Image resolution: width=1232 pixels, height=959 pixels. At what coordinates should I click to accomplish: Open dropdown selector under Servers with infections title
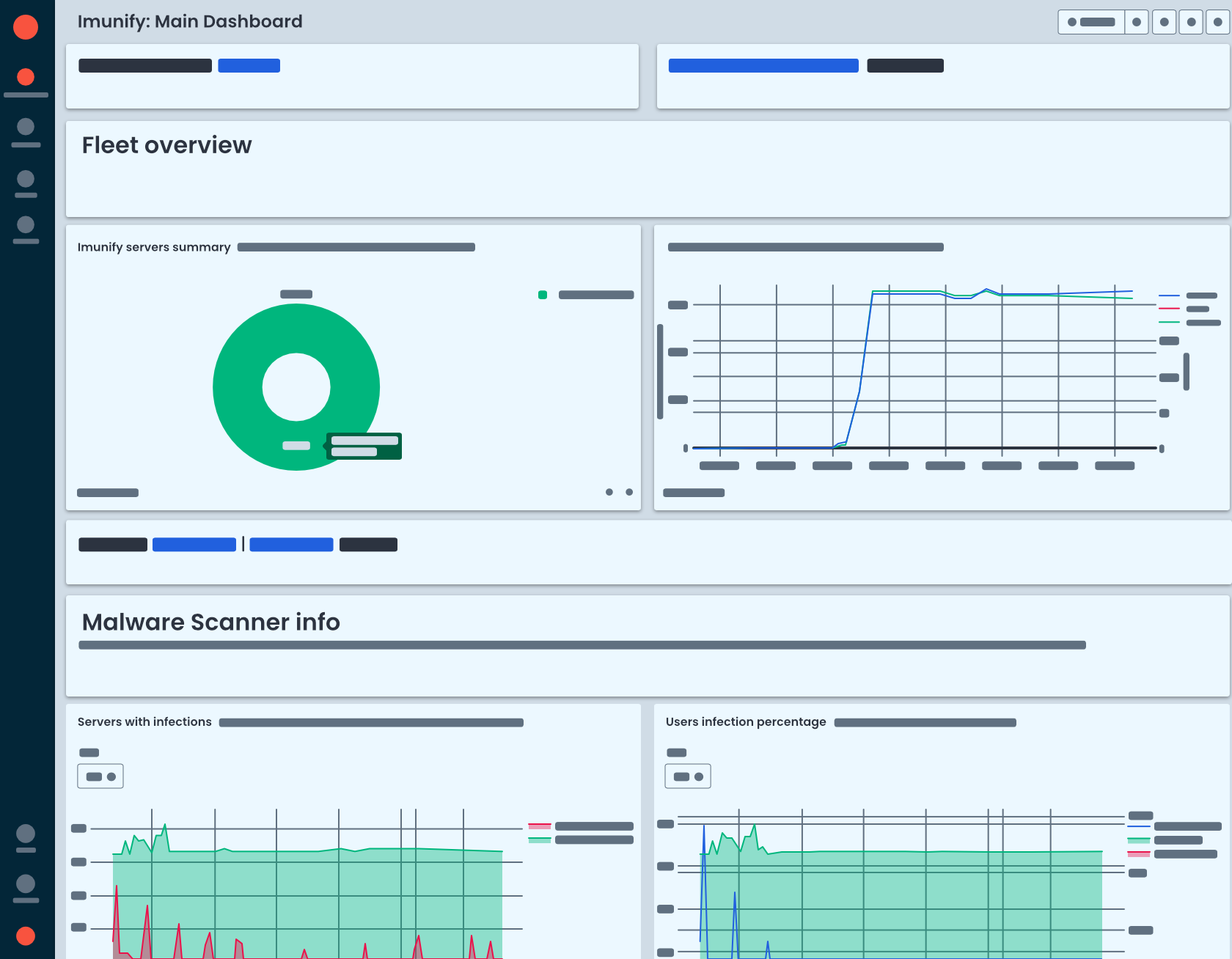click(100, 776)
